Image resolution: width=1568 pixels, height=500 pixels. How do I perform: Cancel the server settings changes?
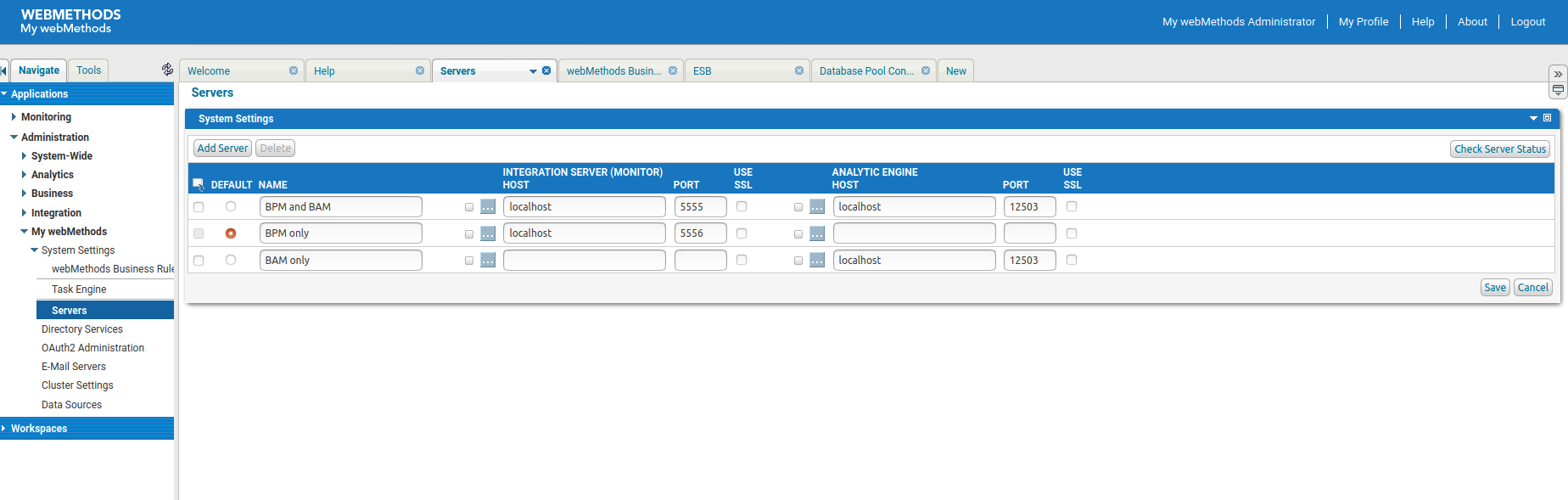pyautogui.click(x=1533, y=288)
